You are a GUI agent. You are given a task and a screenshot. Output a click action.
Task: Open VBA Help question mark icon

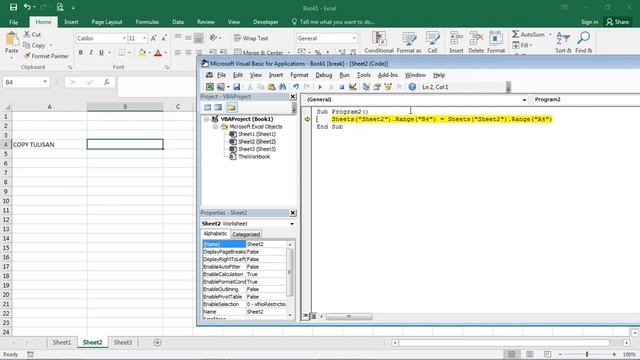coord(412,87)
